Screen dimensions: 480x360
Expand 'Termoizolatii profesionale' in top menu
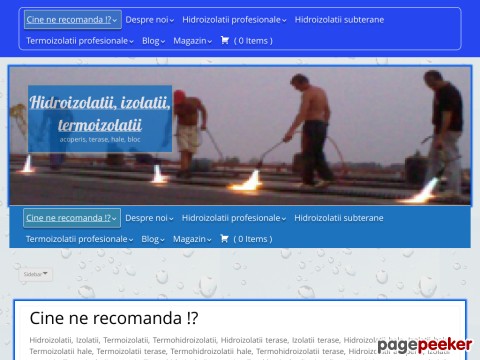[x=80, y=41]
